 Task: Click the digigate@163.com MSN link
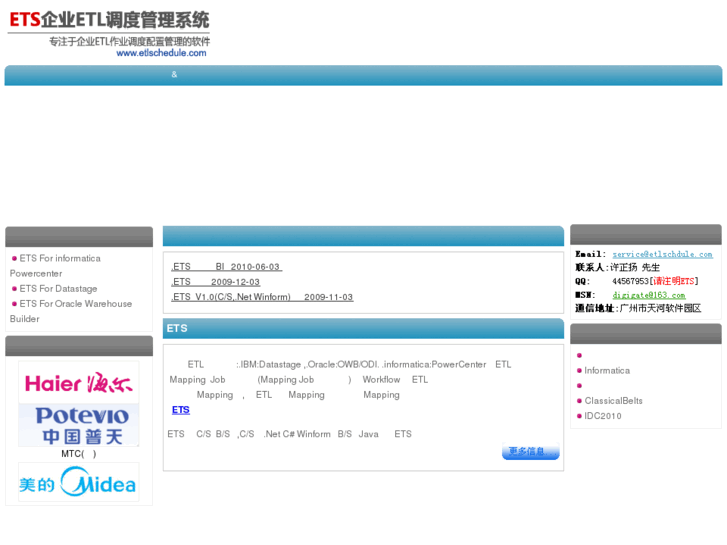pyautogui.click(x=649, y=295)
